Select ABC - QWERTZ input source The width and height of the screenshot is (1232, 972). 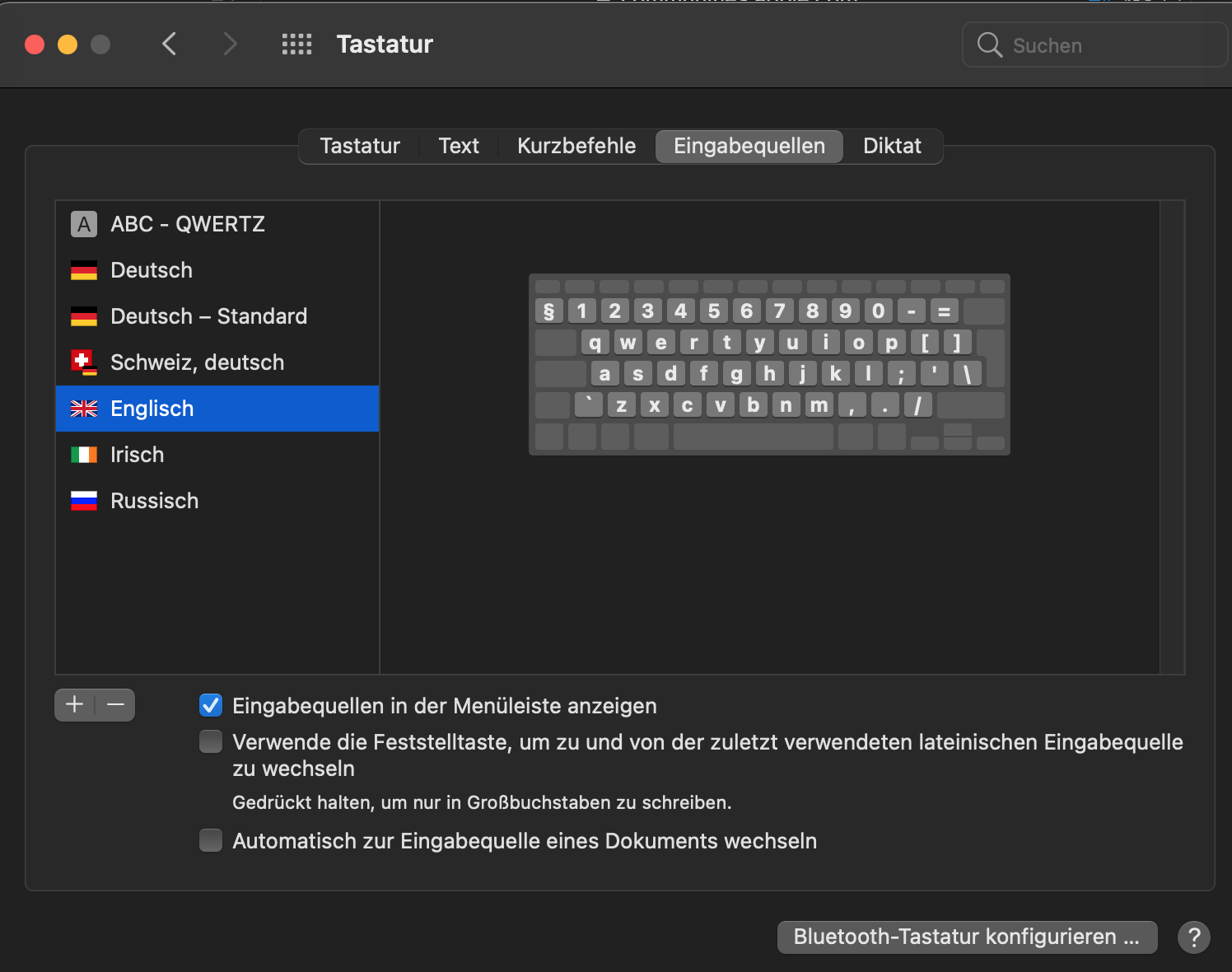[187, 224]
